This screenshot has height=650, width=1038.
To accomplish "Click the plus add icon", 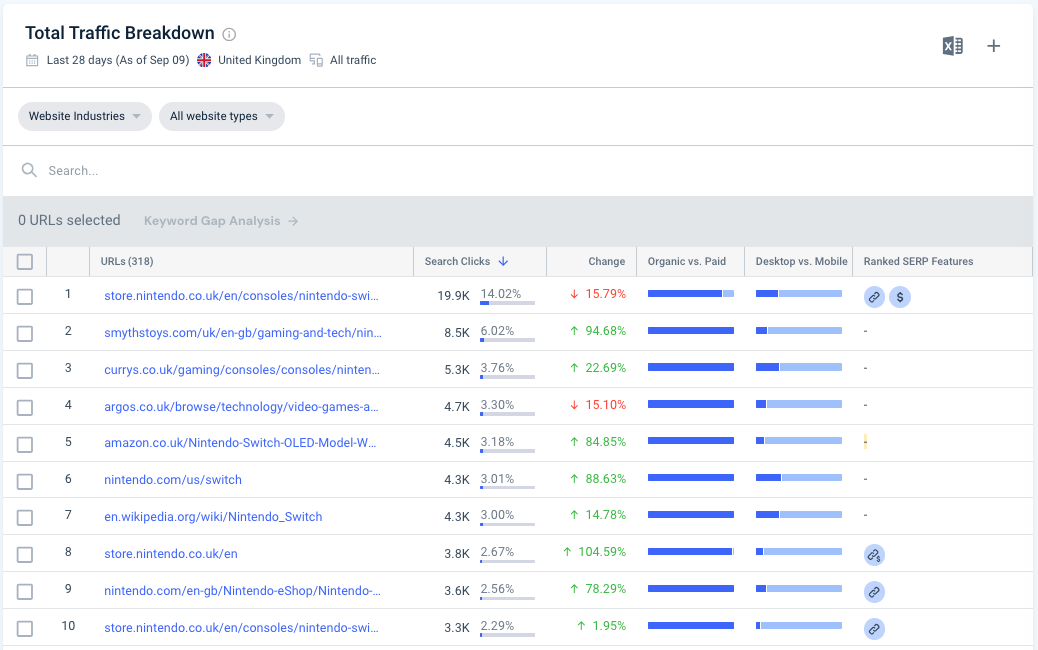I will click(x=994, y=46).
